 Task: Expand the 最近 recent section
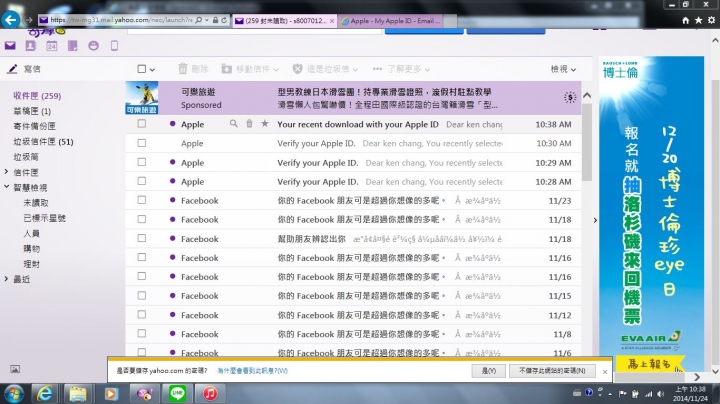(x=6, y=279)
